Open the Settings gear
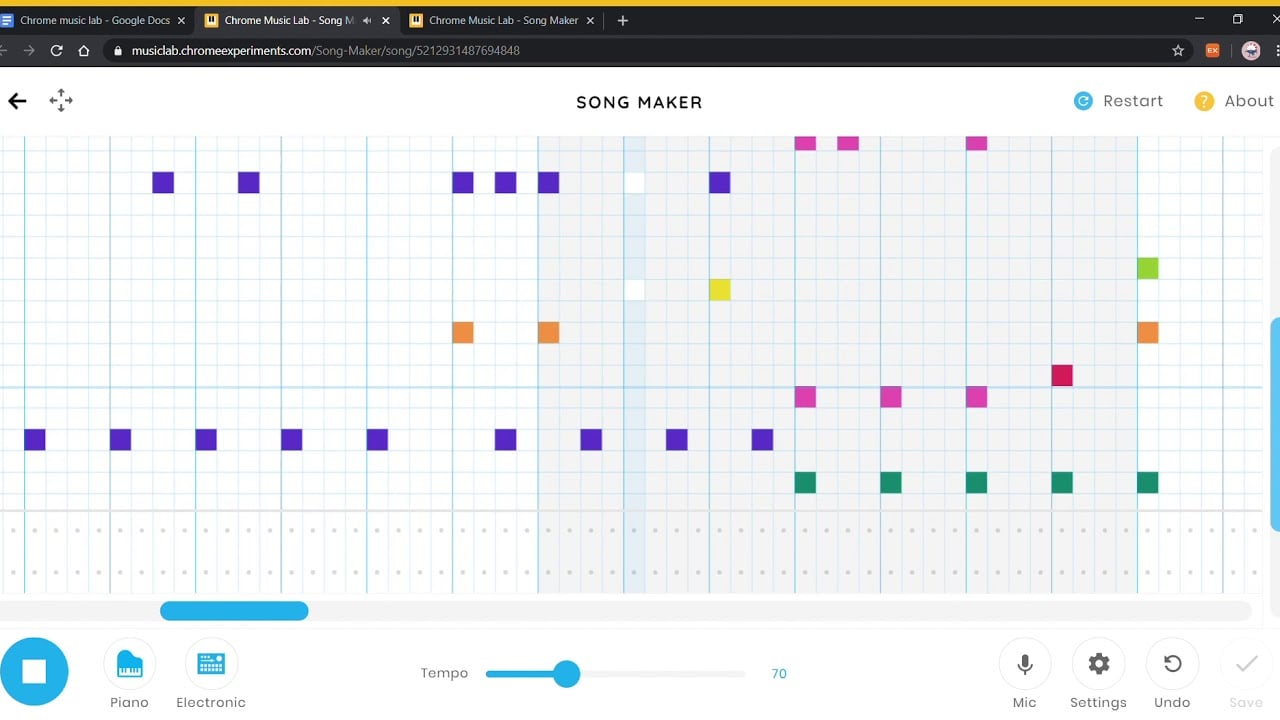This screenshot has width=1280, height=720. coord(1098,664)
